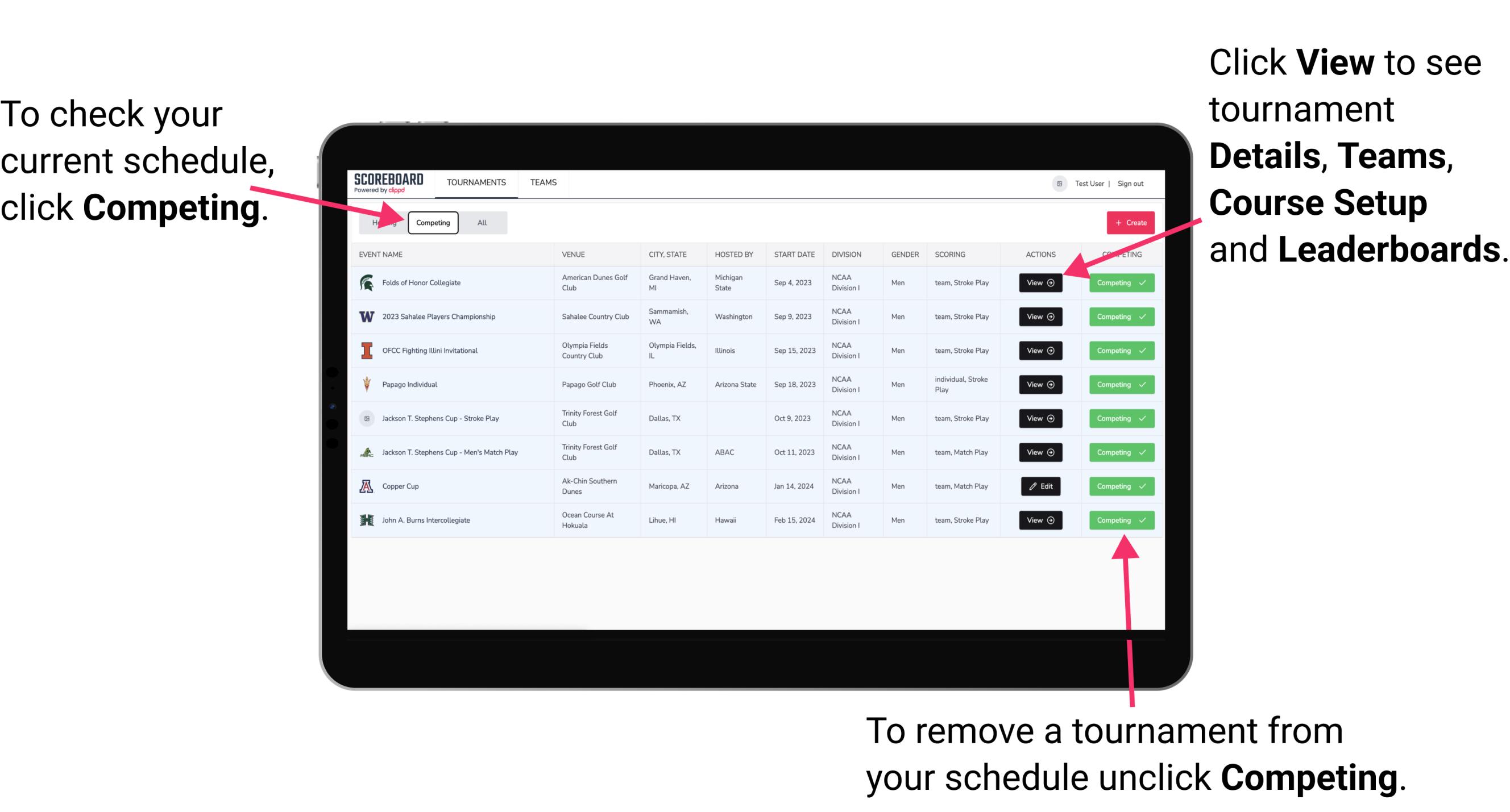The height and width of the screenshot is (812, 1510).
Task: Select the Competing filter tab
Action: click(432, 222)
